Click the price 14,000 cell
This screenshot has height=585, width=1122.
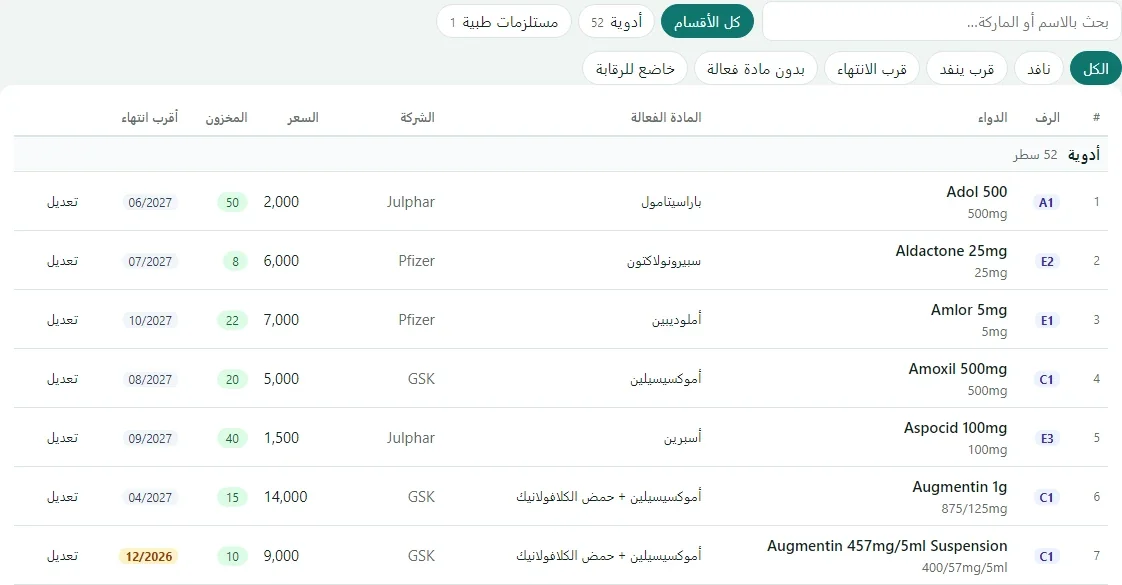[286, 497]
